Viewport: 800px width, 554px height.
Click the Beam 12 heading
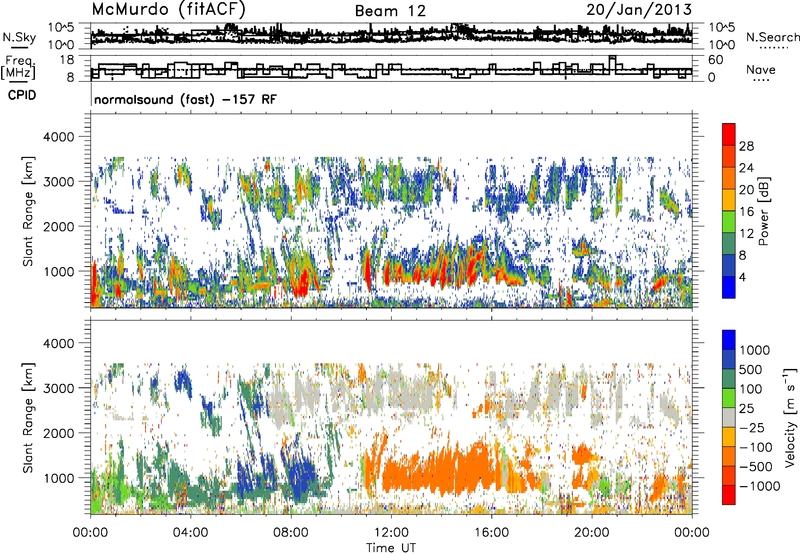[x=390, y=11]
